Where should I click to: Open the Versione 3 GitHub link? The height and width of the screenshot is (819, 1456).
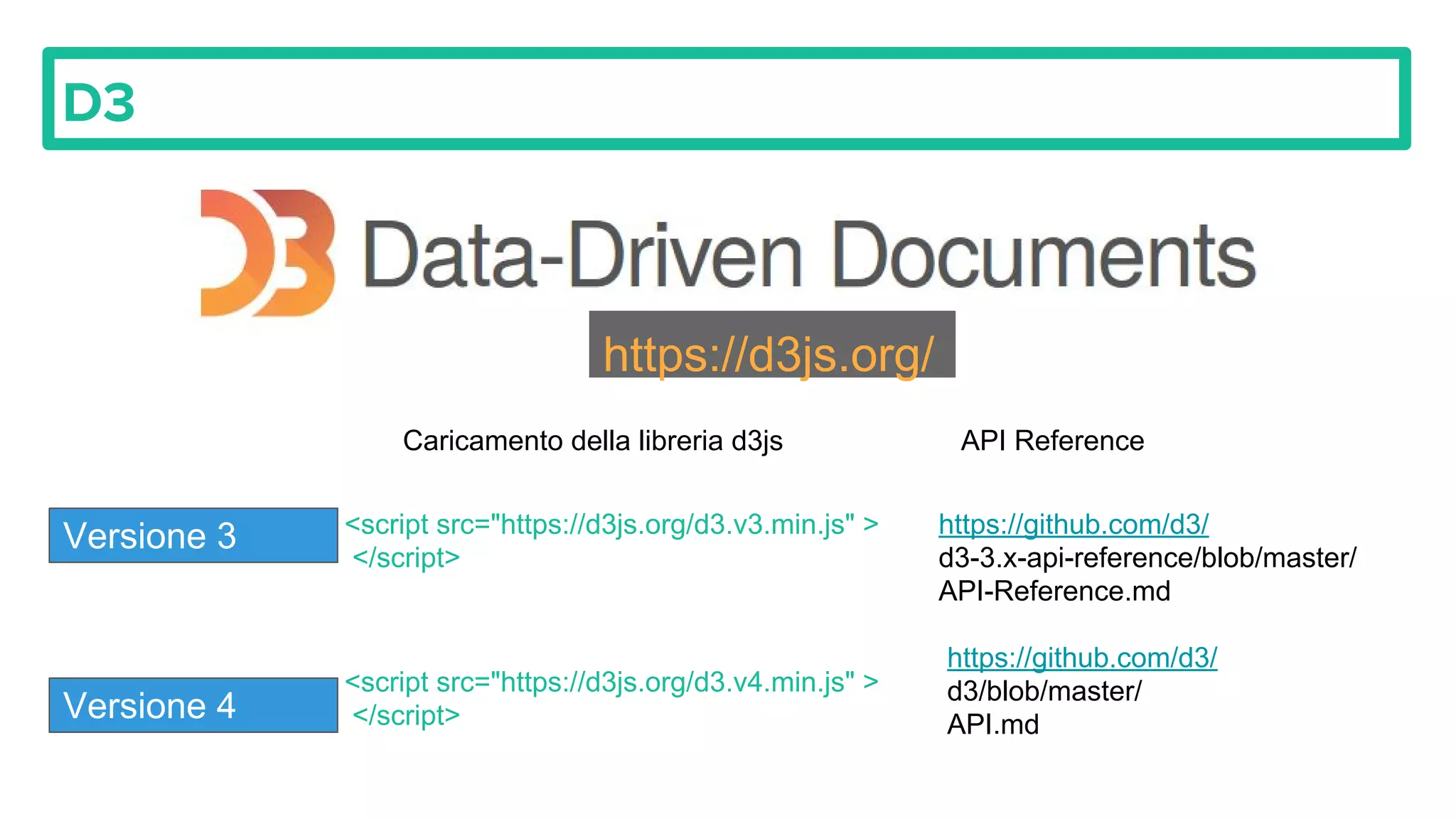pos(1073,525)
